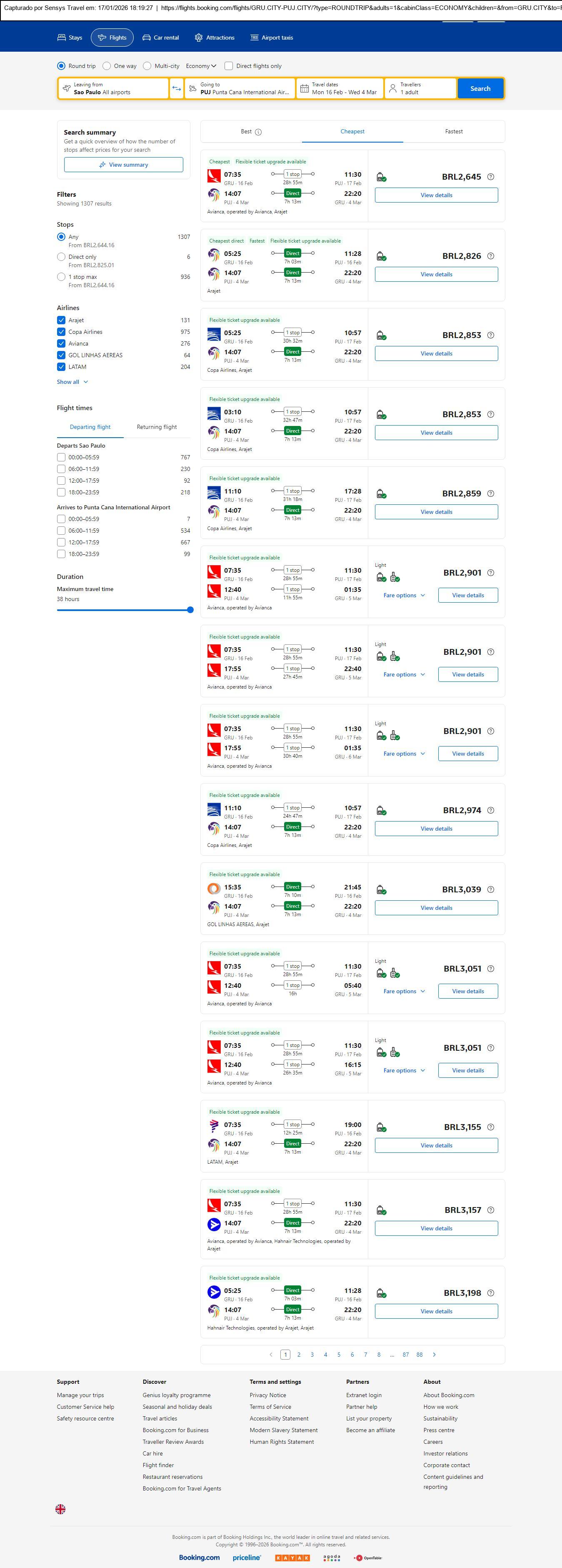
Task: Expand the Show all airlines list
Action: coord(72,382)
